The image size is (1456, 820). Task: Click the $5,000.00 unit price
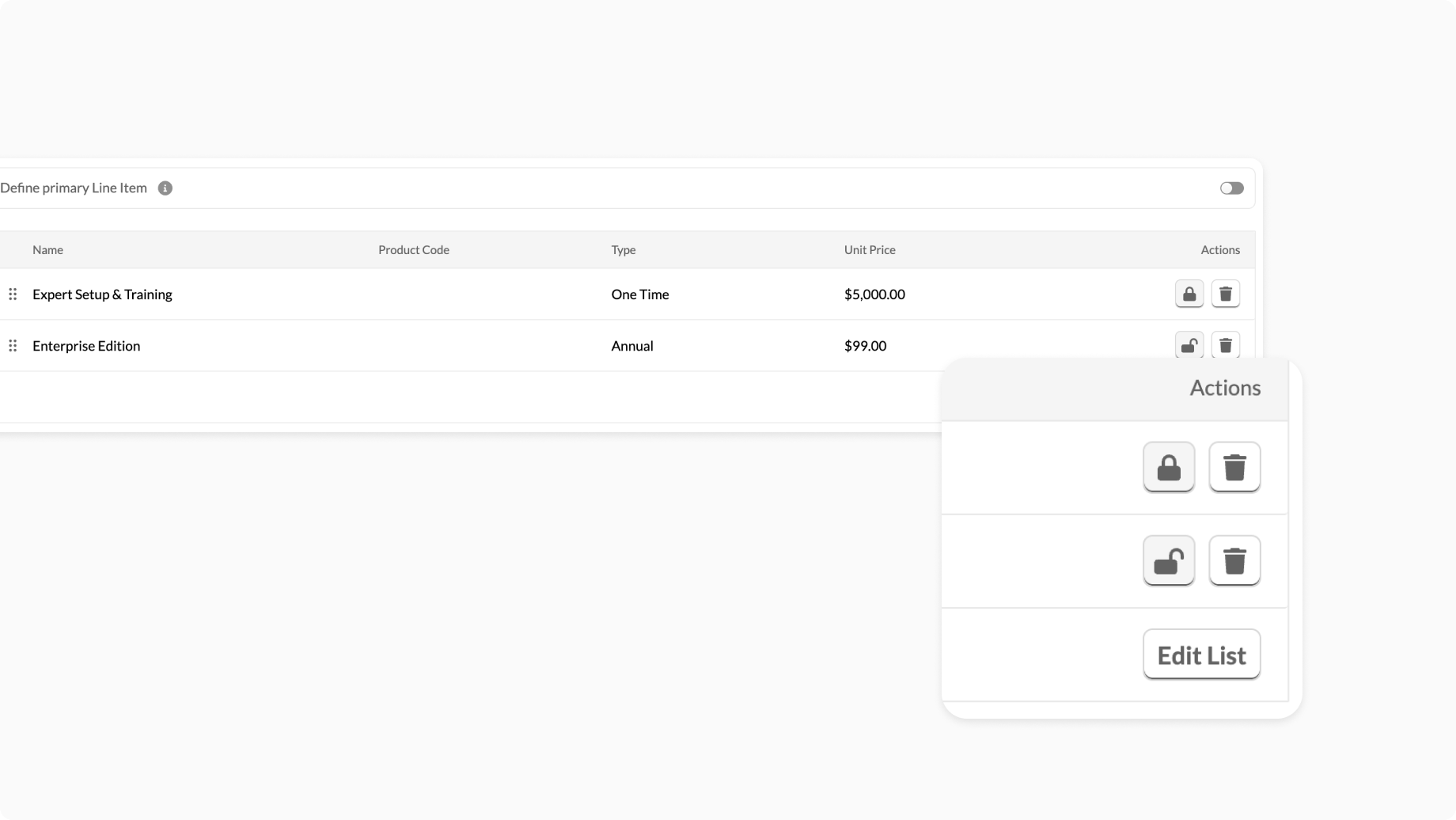pos(874,294)
